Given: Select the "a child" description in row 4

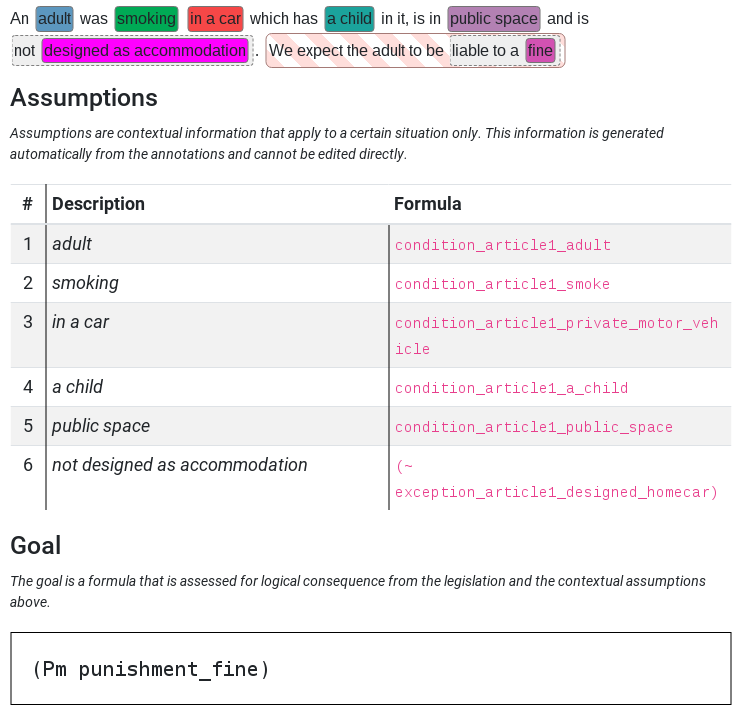Looking at the screenshot, I should 78,387.
